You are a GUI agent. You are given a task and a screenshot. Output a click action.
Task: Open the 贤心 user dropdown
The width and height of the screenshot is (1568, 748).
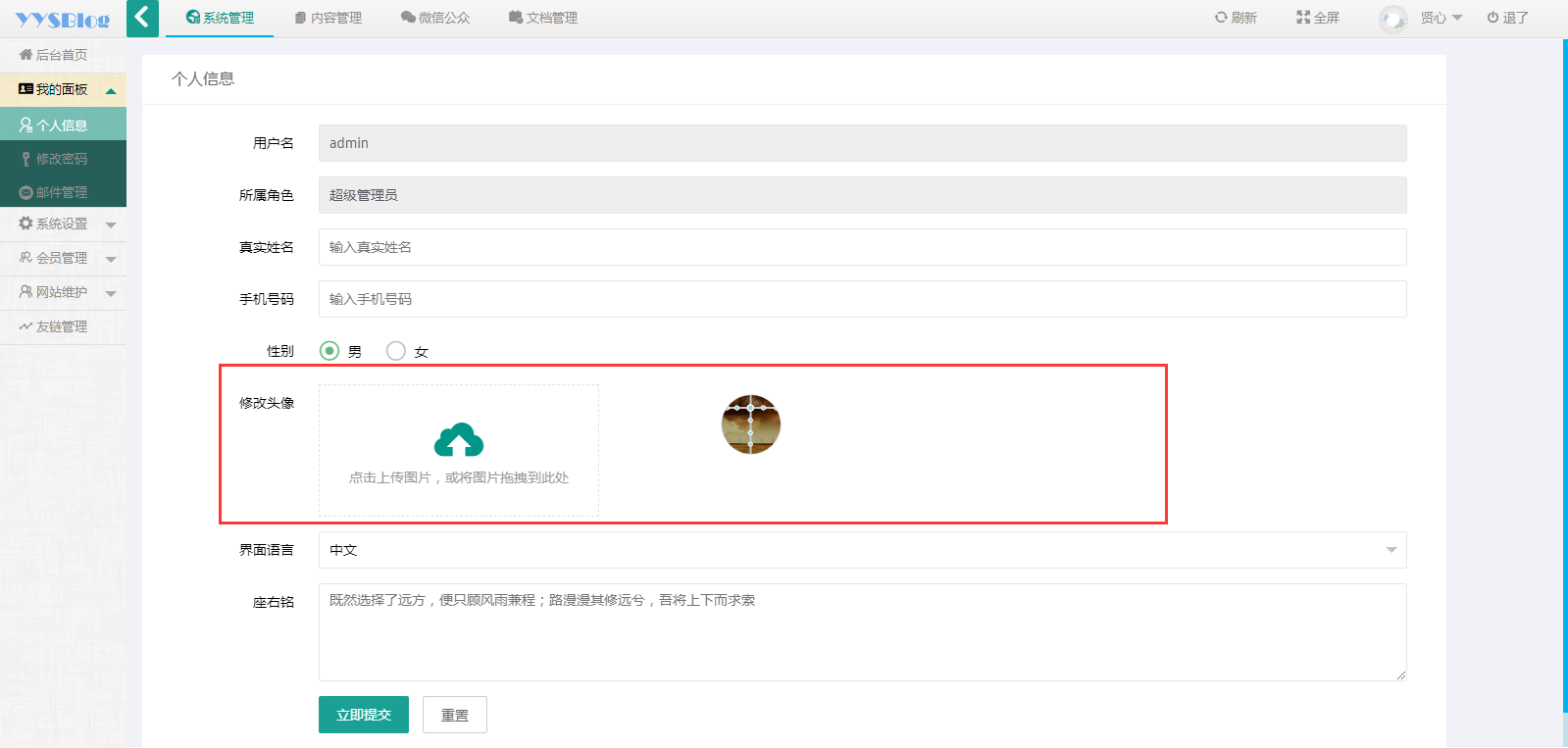(1442, 18)
